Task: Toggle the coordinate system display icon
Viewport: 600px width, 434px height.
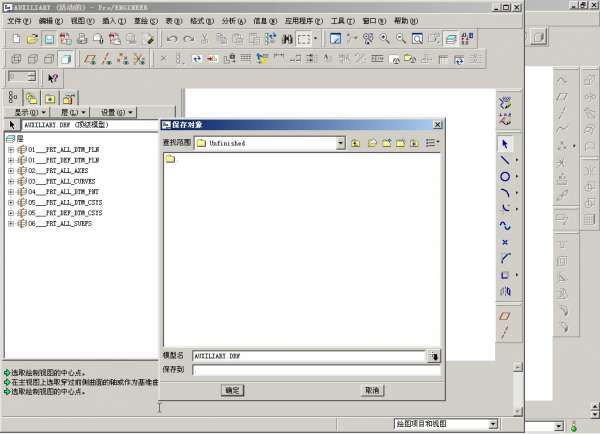Action: (139, 59)
